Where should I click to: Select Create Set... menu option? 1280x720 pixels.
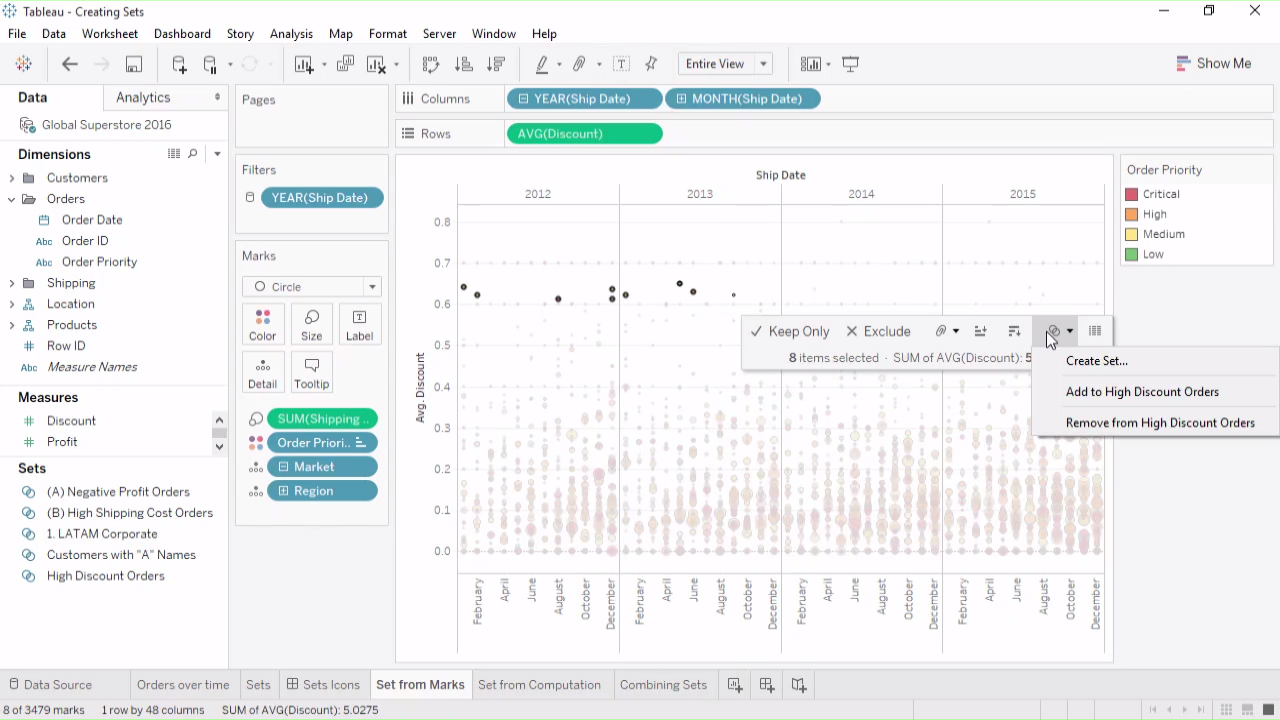click(1096, 361)
